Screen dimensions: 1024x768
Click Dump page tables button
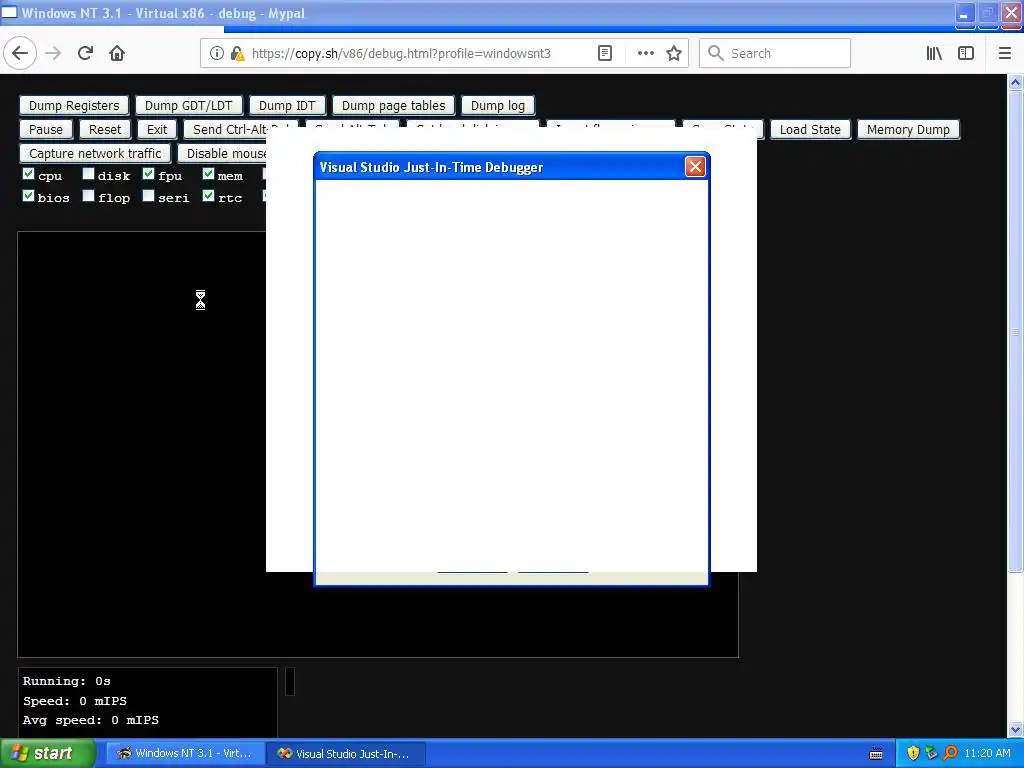click(x=393, y=106)
